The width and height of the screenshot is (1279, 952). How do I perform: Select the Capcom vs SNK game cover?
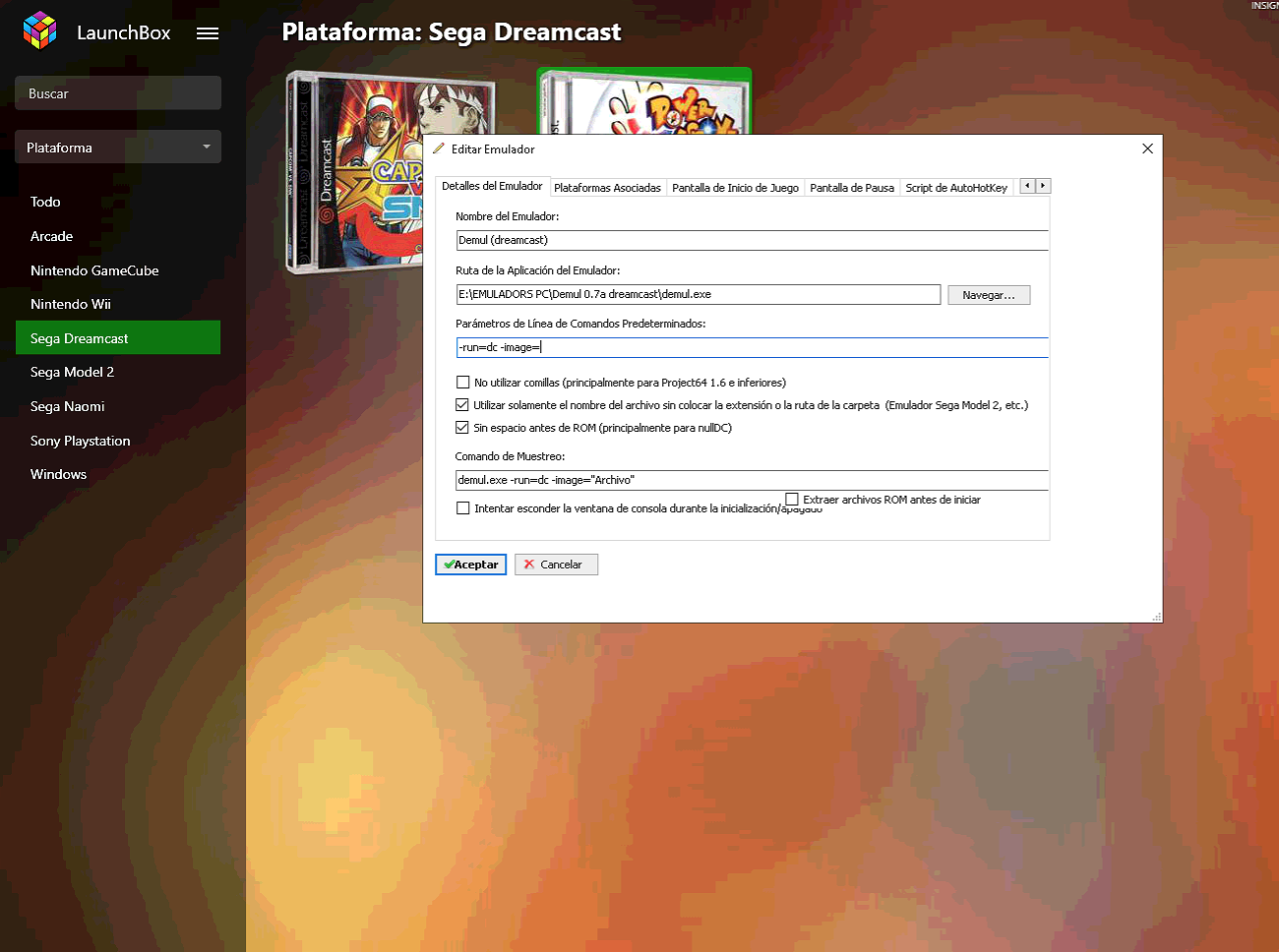(x=354, y=172)
